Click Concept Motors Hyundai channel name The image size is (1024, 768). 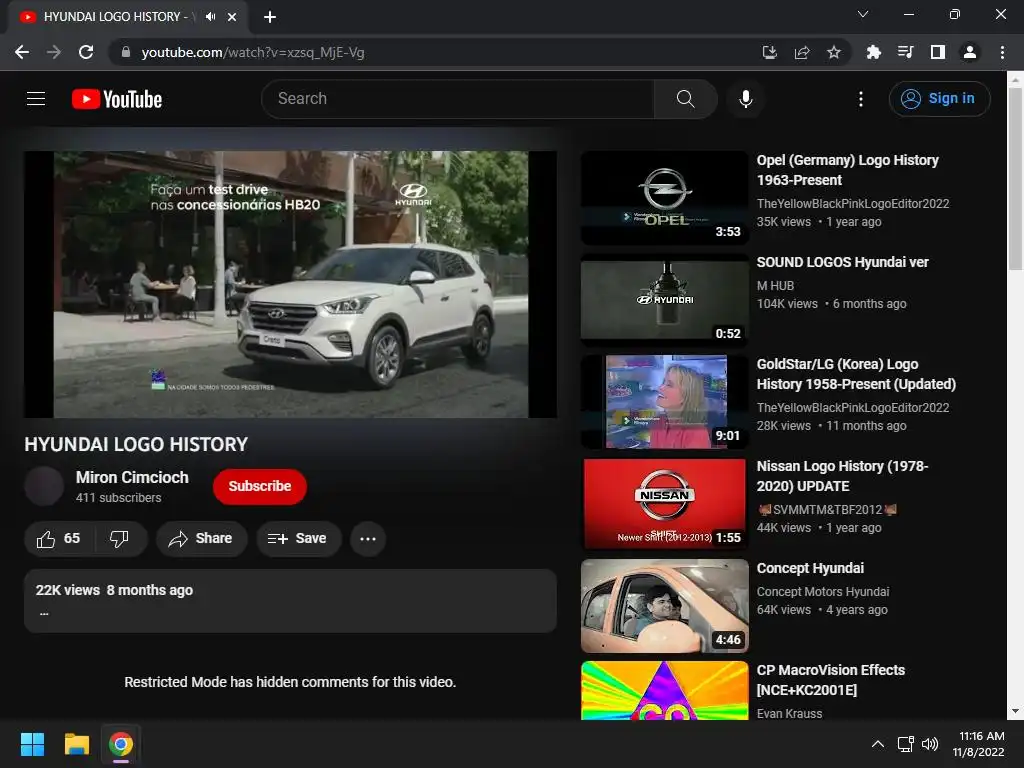tap(823, 592)
